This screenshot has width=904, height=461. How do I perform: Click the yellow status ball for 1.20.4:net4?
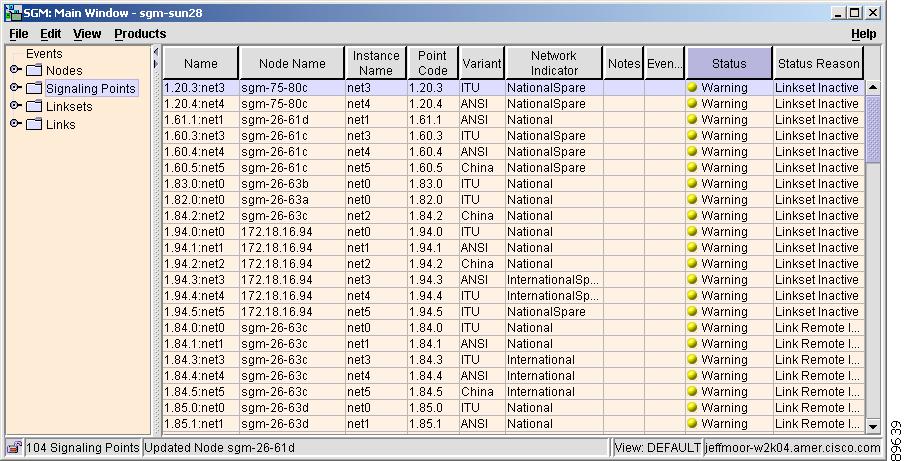(692, 104)
